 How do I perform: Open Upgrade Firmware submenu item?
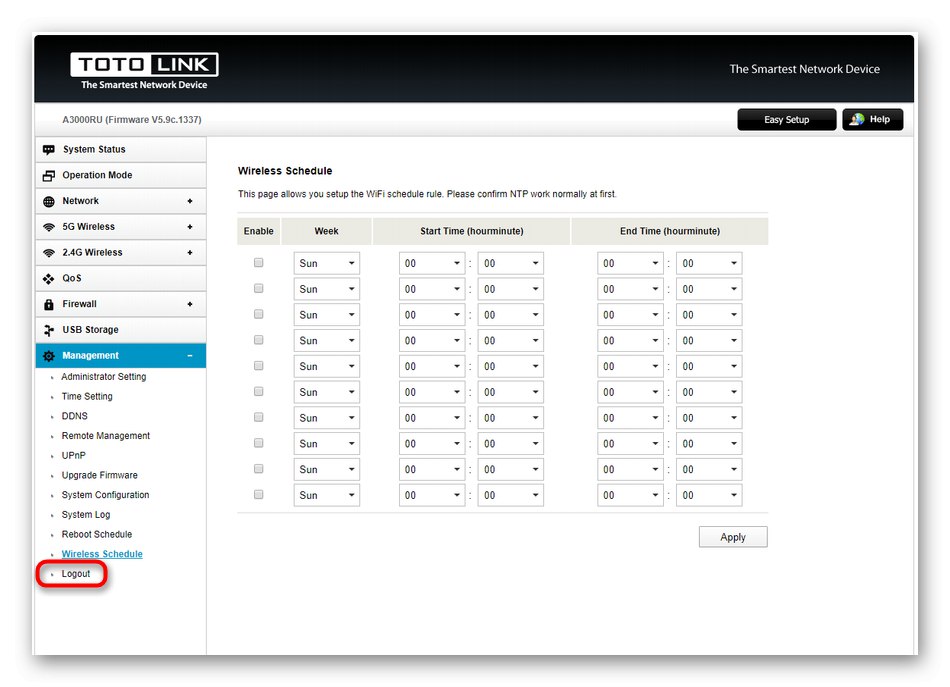pyautogui.click(x=99, y=475)
